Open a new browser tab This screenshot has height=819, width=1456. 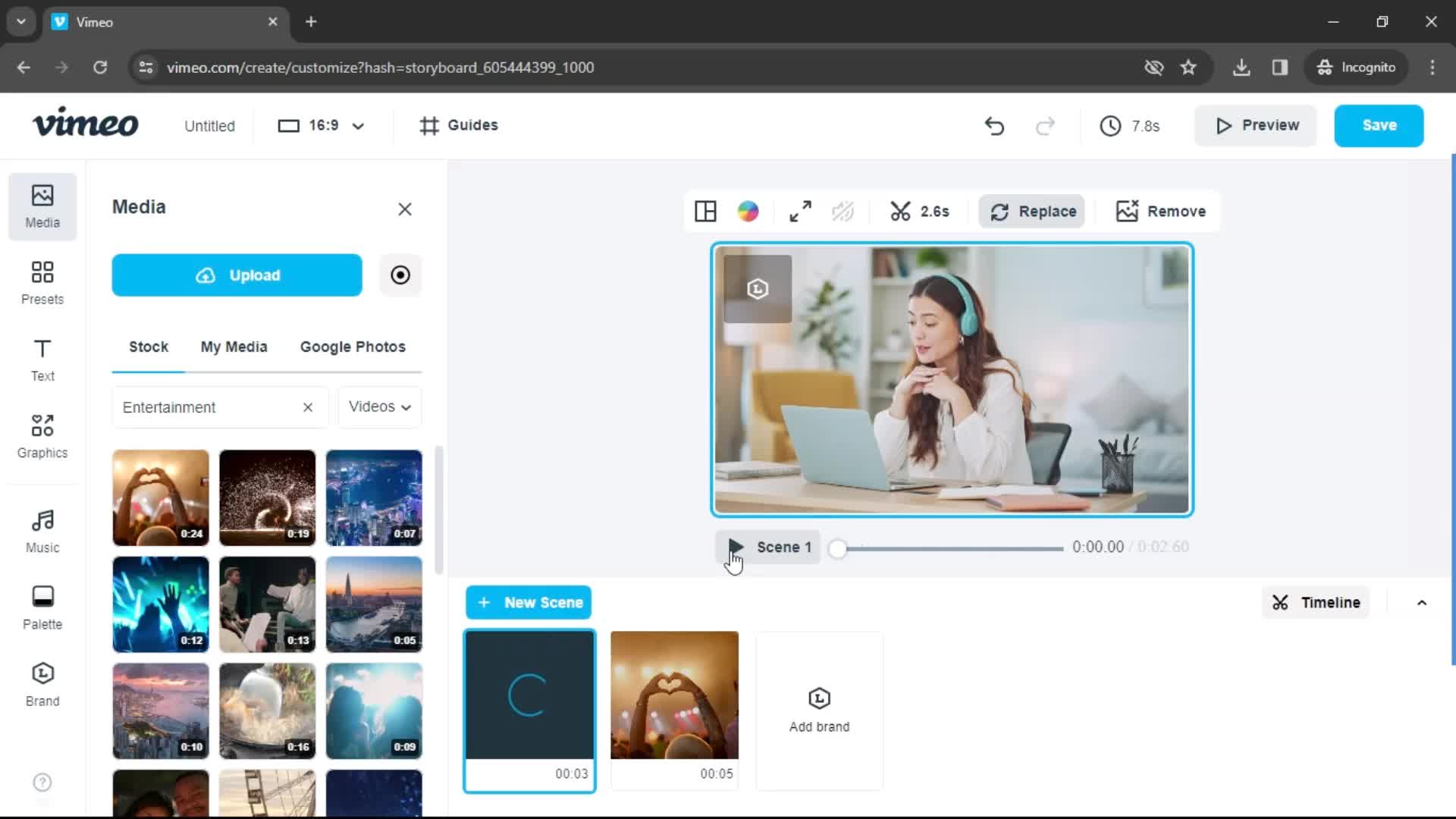(x=311, y=22)
